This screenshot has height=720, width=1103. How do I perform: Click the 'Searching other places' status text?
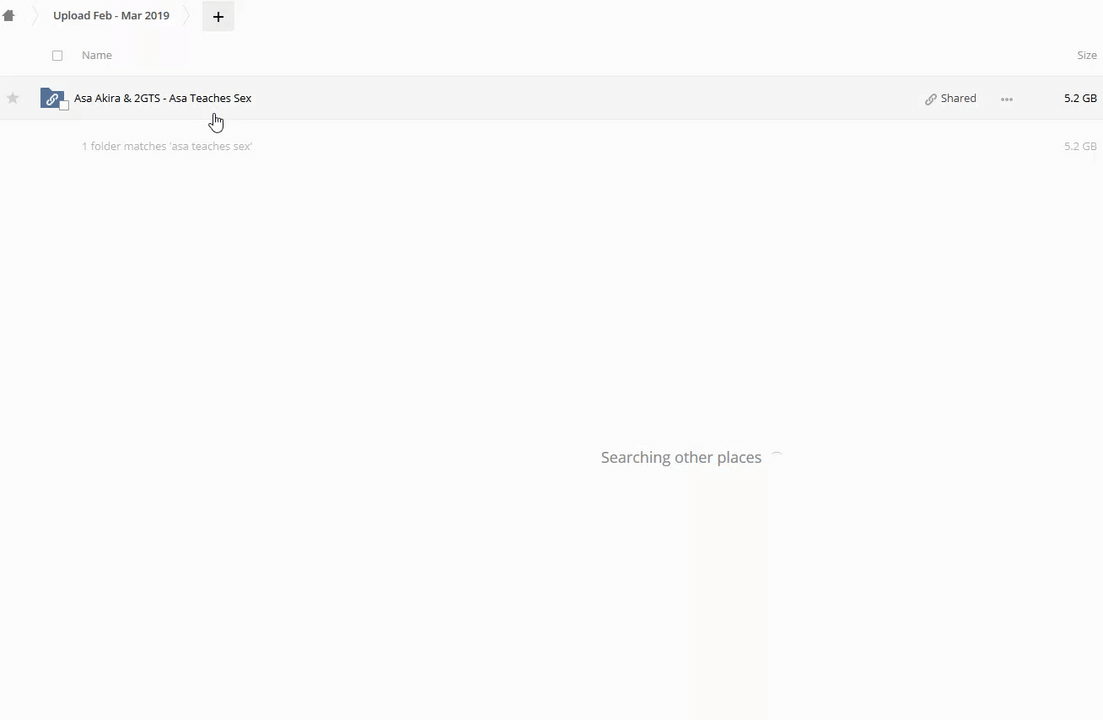tap(681, 457)
